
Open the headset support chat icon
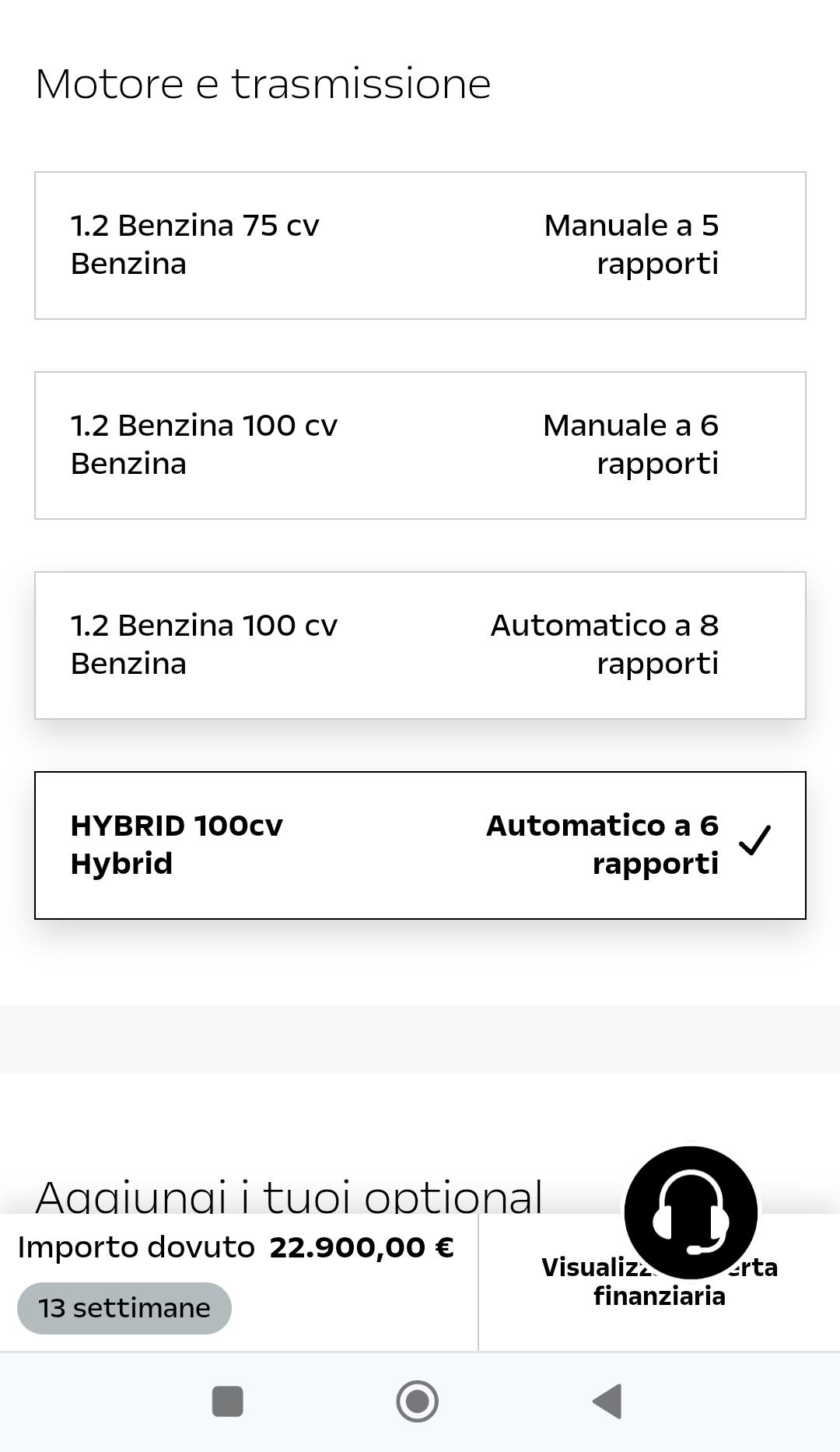691,1212
